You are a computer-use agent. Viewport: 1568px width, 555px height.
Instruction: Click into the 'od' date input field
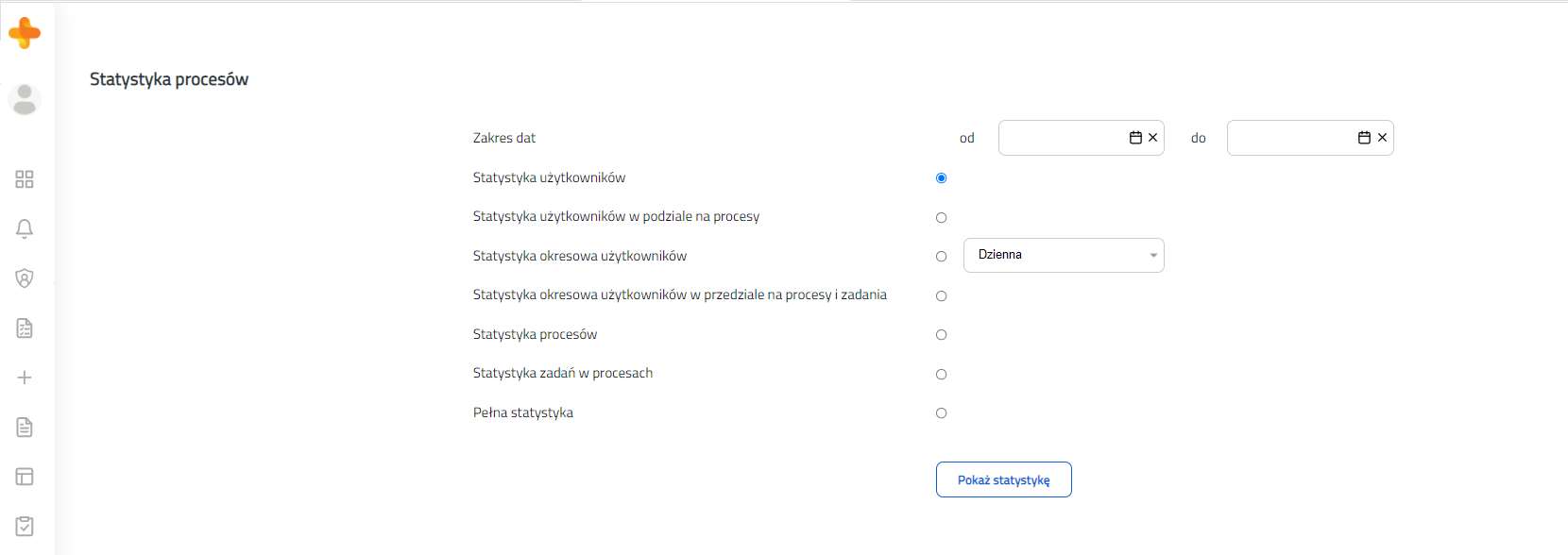[x=1063, y=138]
